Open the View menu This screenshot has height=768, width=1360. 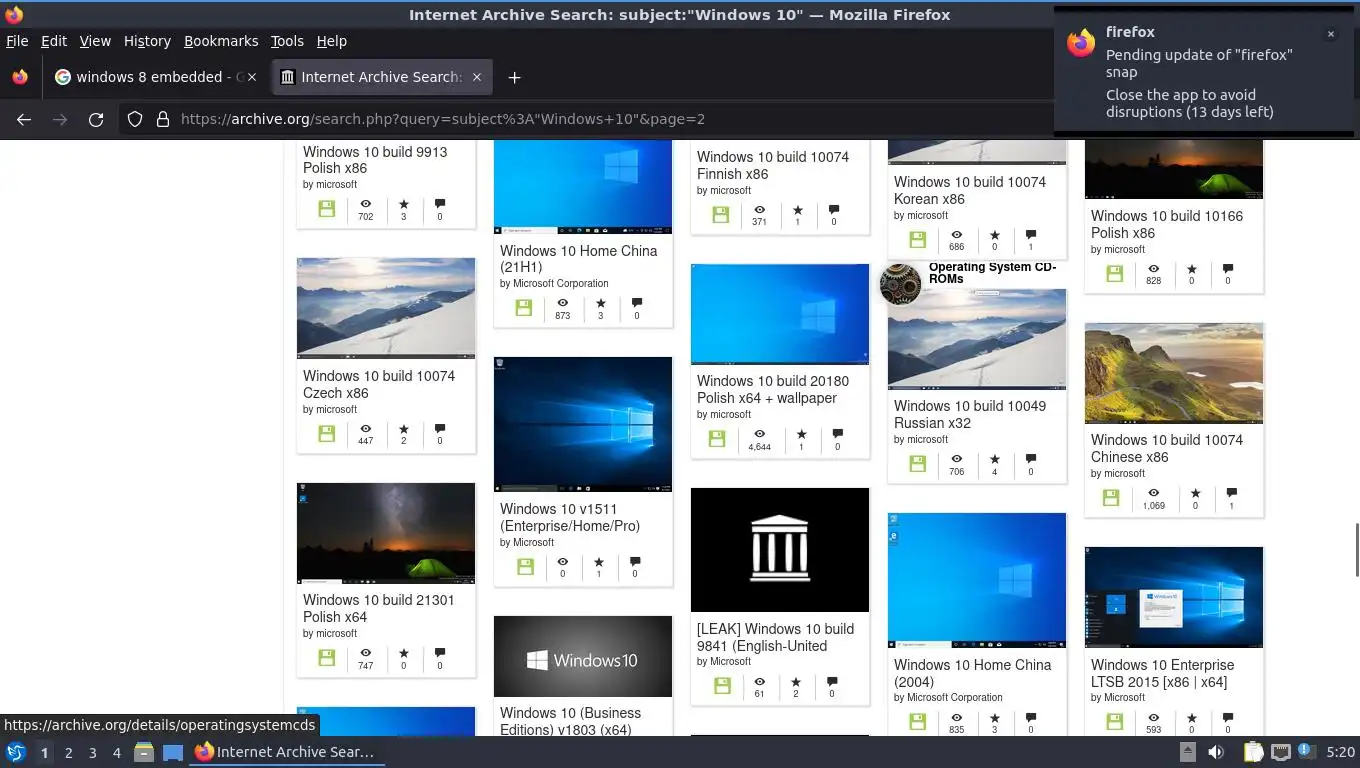95,41
